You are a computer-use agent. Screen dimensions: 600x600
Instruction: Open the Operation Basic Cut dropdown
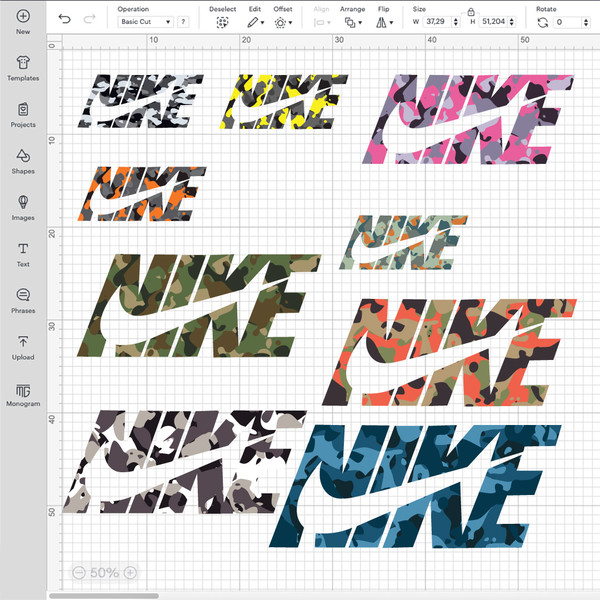click(145, 22)
